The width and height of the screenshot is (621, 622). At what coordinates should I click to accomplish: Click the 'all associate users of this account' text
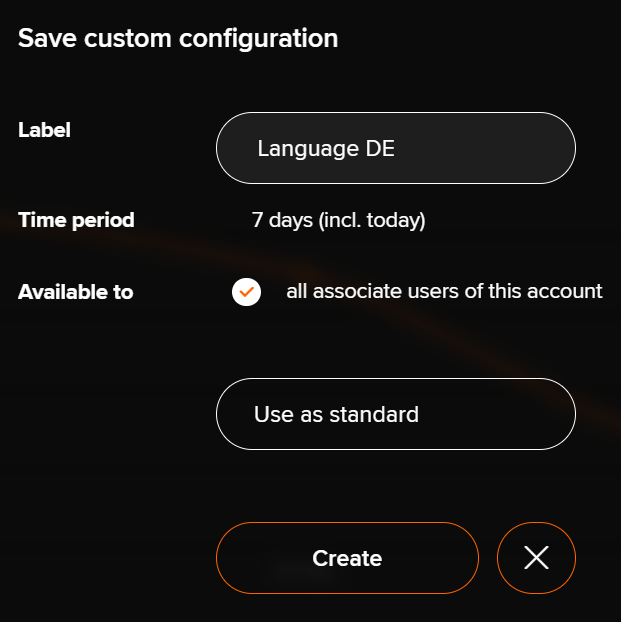click(444, 291)
